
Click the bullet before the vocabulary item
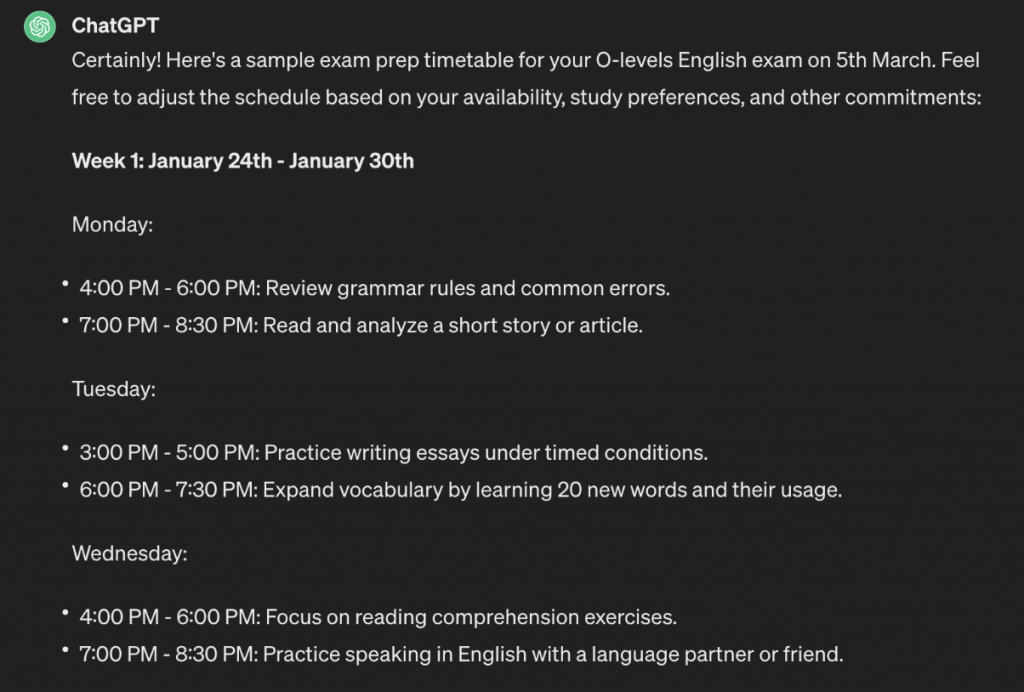[65, 486]
